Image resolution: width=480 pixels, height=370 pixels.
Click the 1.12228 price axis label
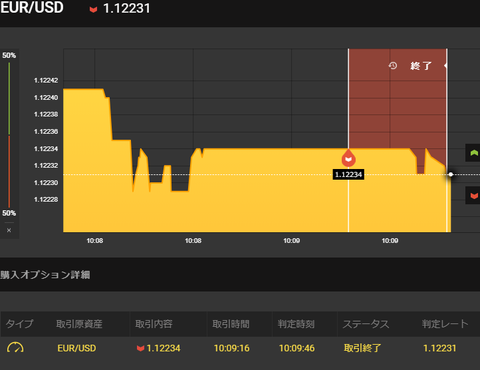pos(46,199)
